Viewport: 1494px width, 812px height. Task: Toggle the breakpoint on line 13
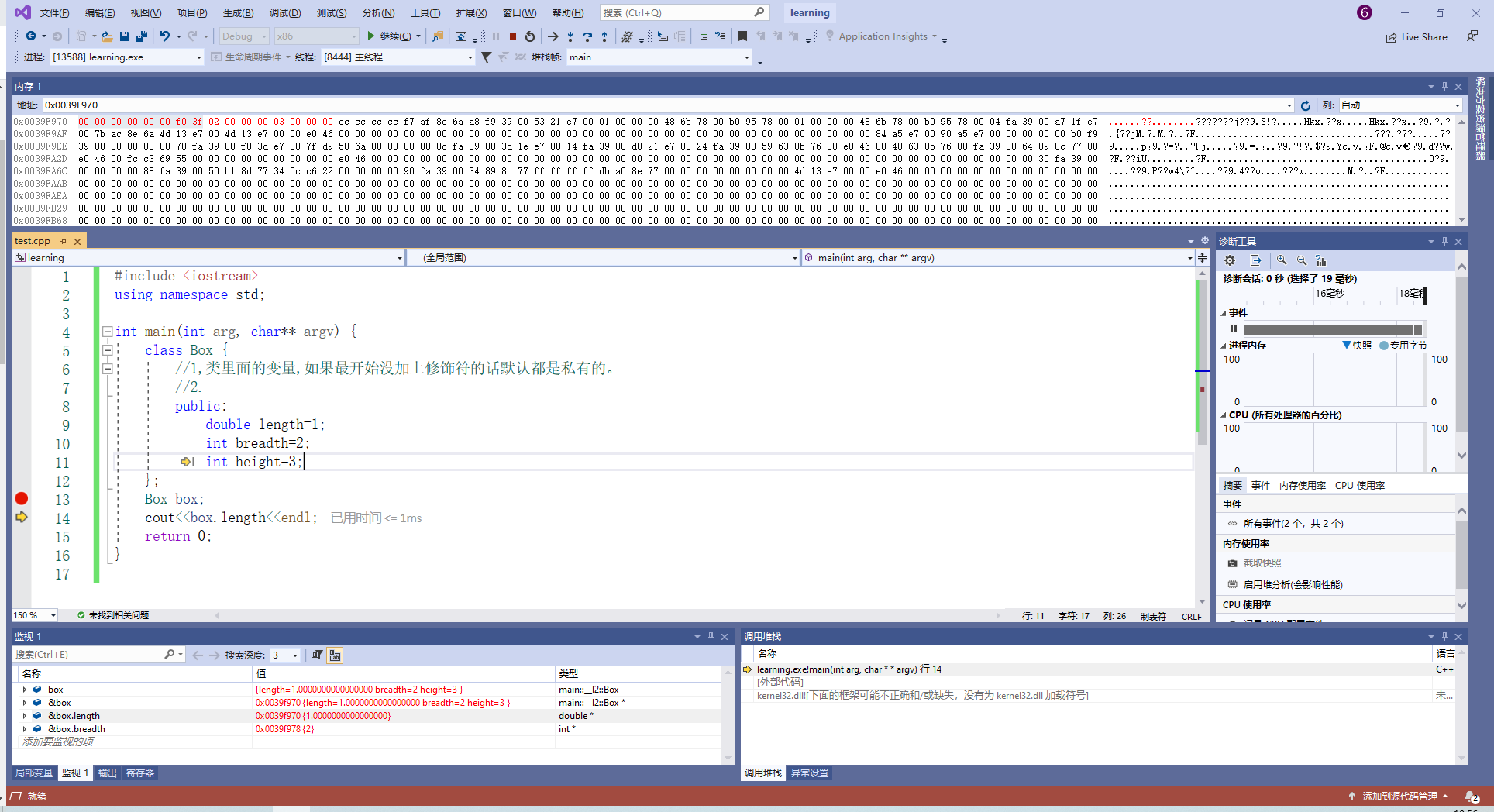pos(22,499)
